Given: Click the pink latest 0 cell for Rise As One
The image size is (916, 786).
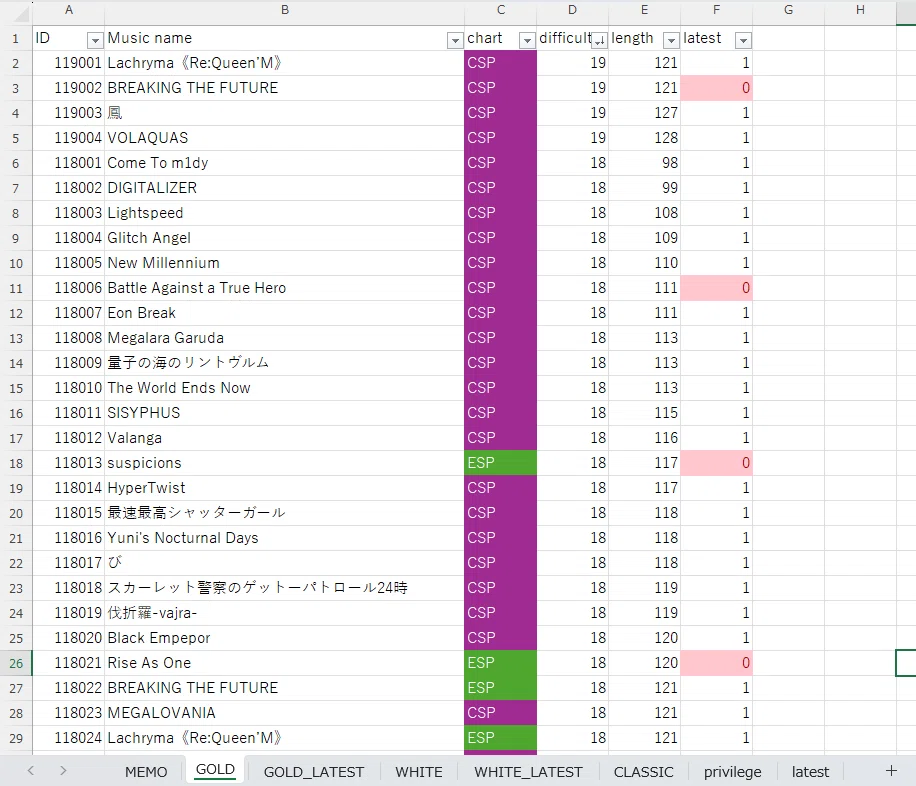Looking at the screenshot, I should pyautogui.click(x=716, y=663).
